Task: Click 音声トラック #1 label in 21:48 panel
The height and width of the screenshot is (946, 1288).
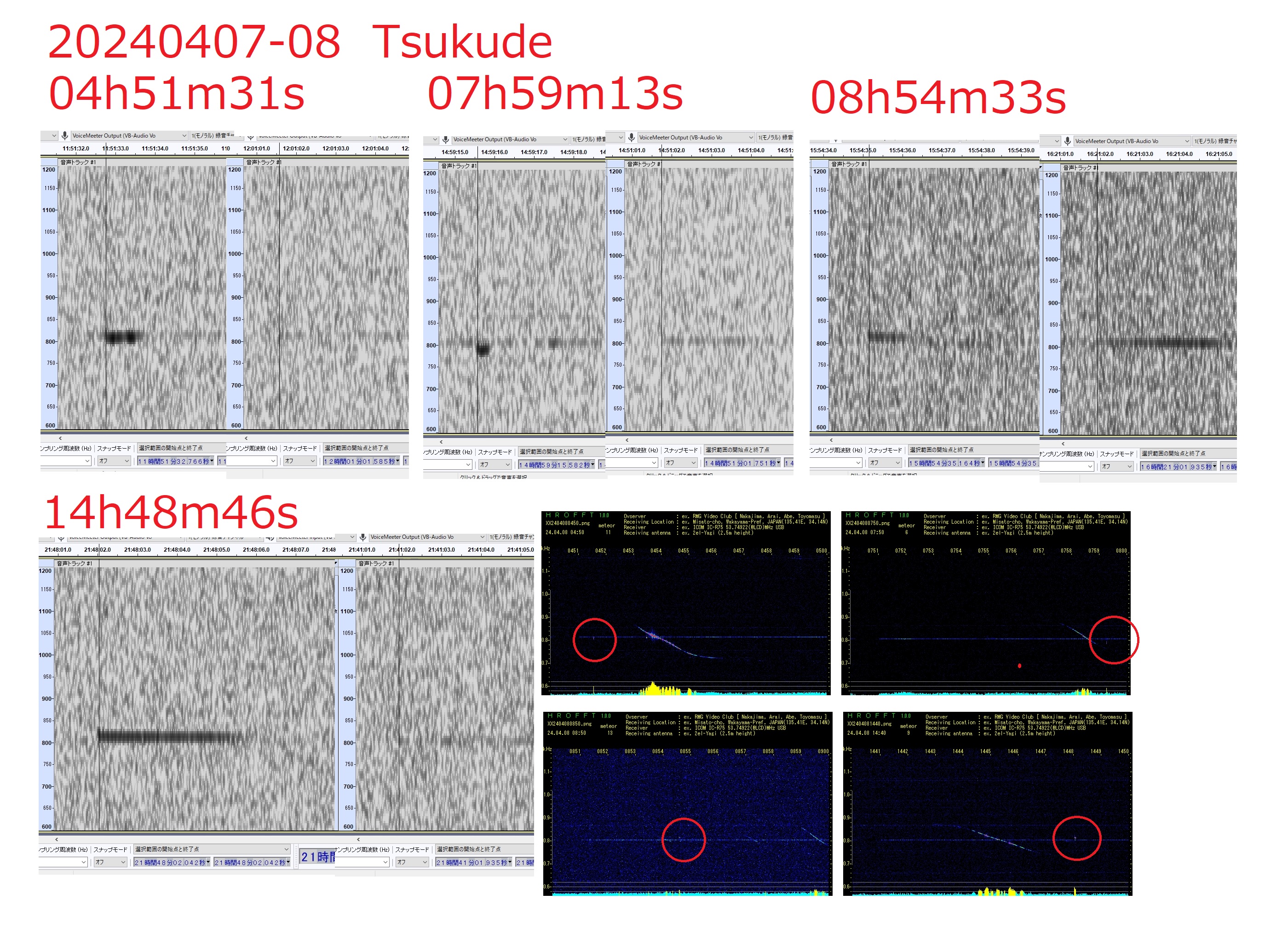Action: pos(74,564)
